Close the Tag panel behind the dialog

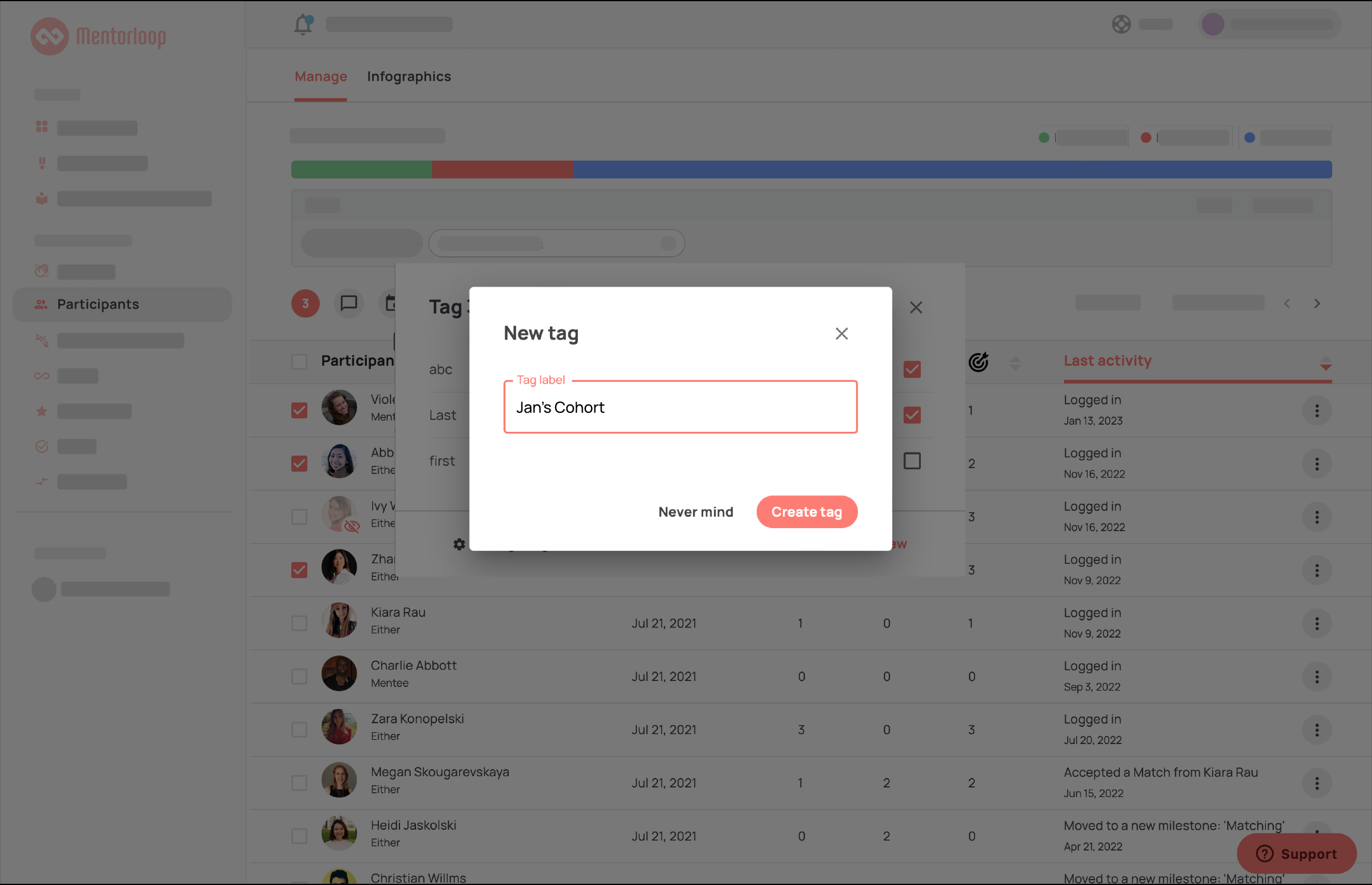point(916,307)
